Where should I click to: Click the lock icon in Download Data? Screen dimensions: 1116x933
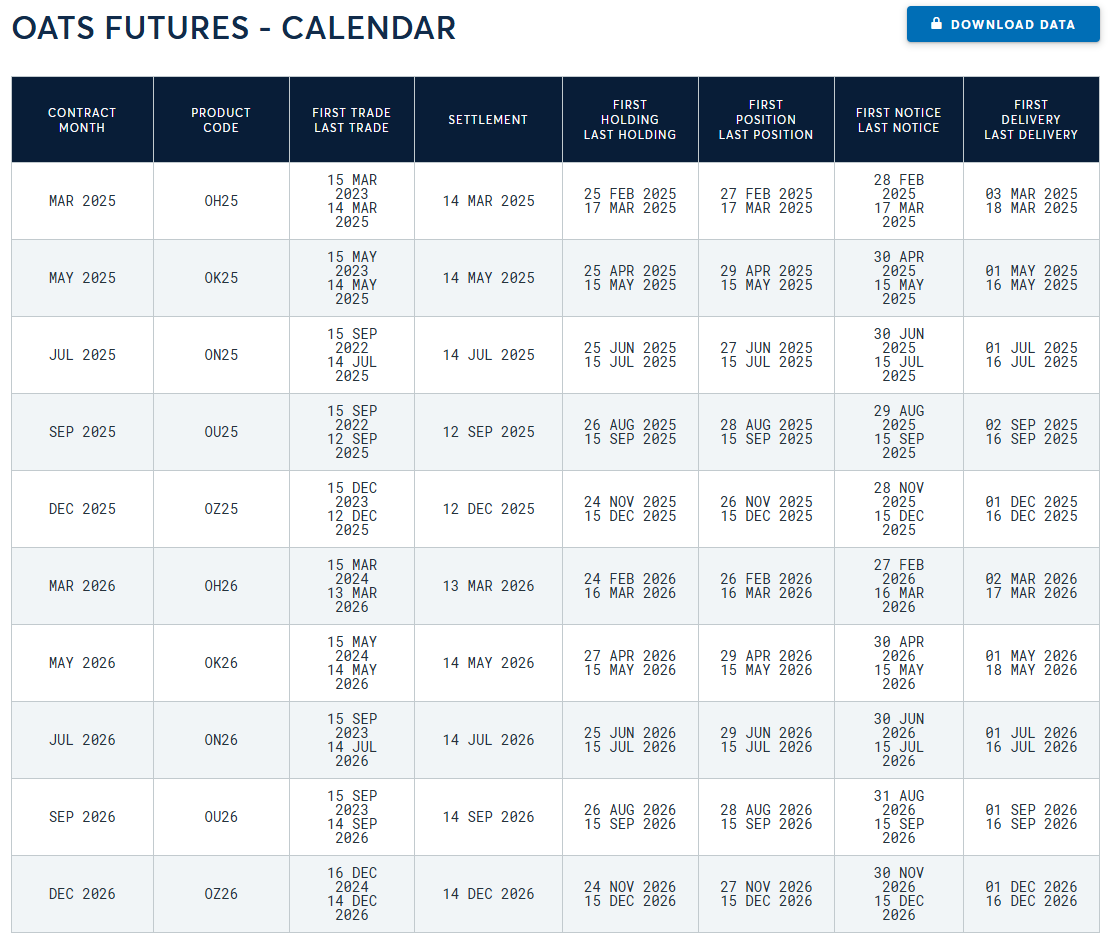tap(937, 23)
